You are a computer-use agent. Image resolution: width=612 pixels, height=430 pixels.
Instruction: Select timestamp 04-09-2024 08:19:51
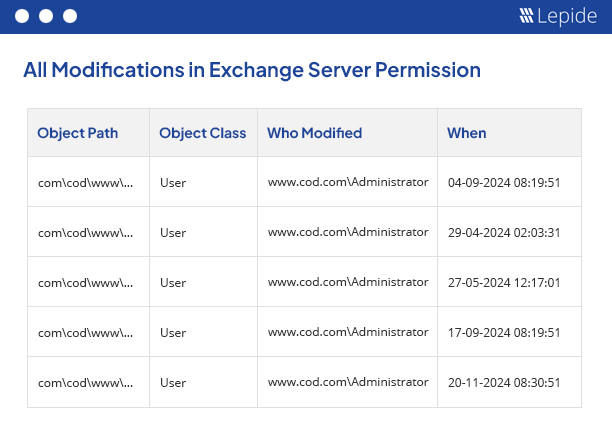coord(504,183)
